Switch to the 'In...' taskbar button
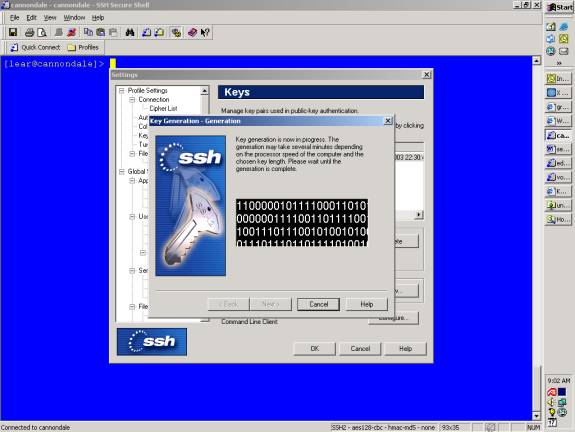 [558, 78]
